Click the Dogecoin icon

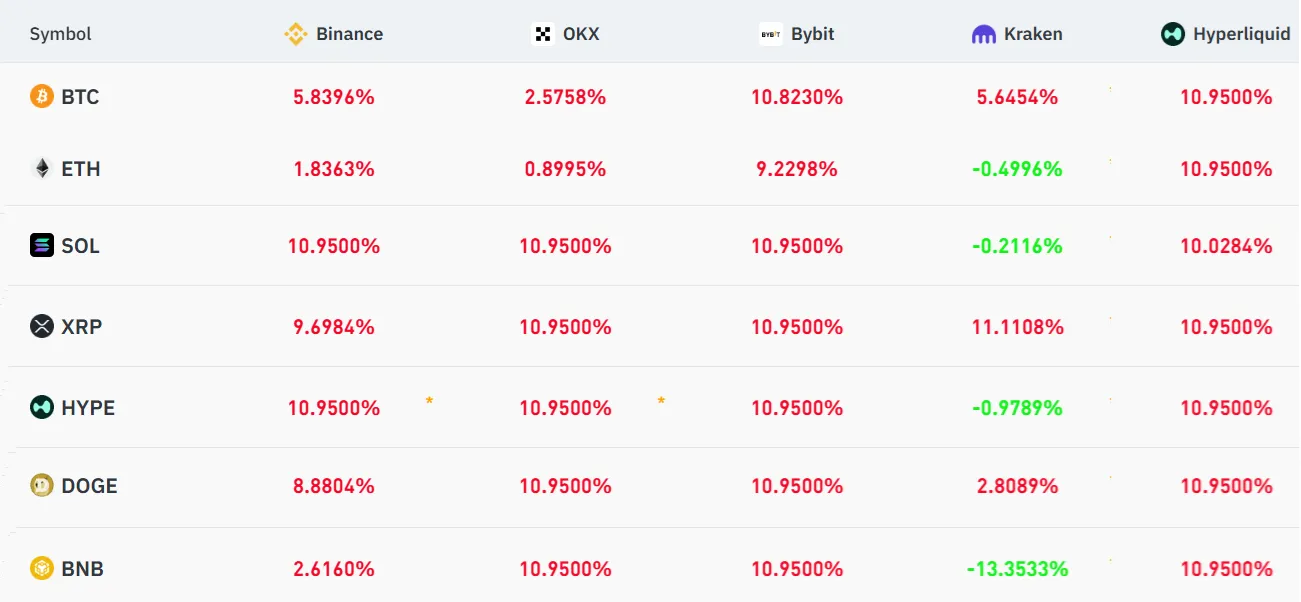coord(41,486)
